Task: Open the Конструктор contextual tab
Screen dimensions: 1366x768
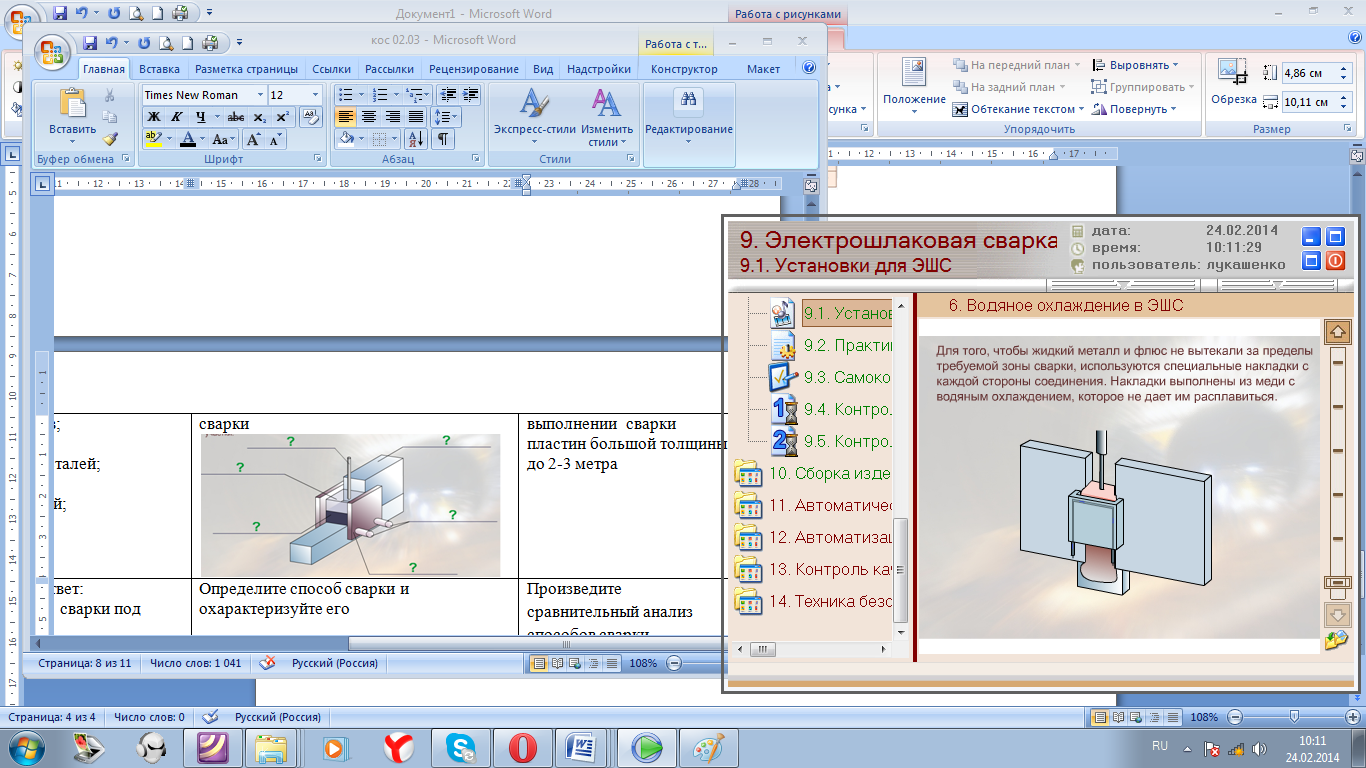Action: 684,69
